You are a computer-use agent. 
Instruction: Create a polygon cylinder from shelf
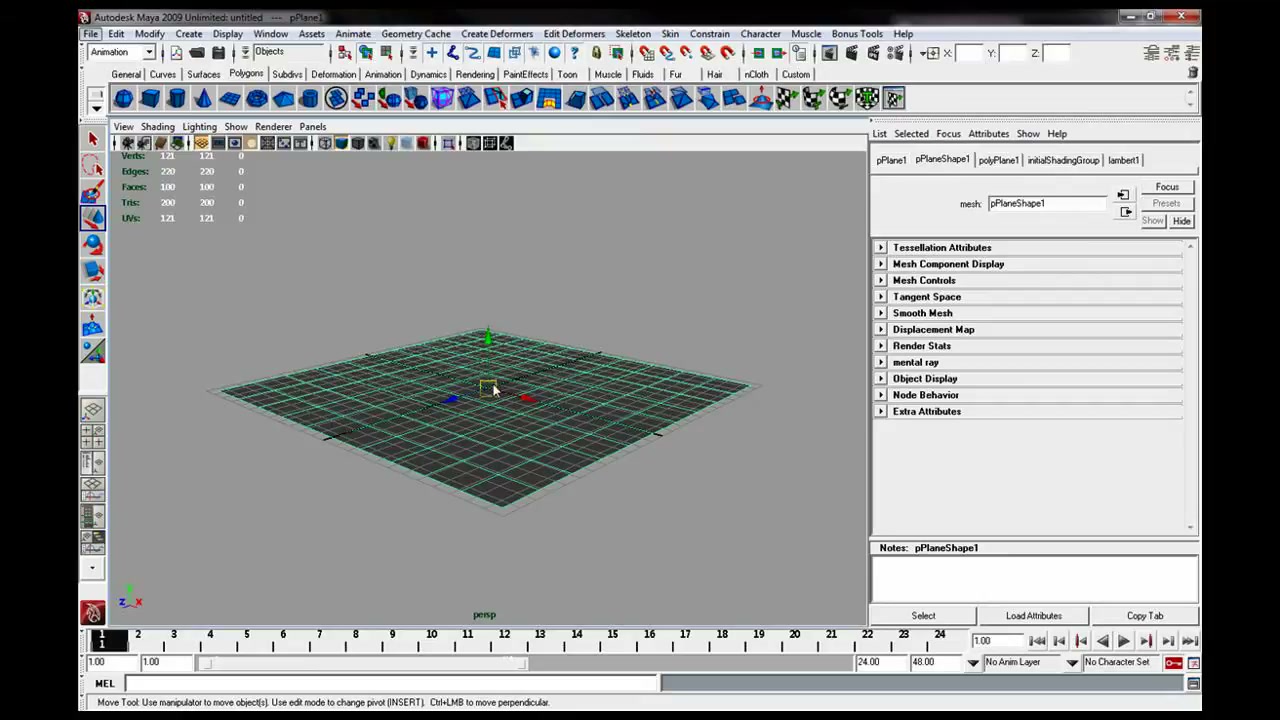[176, 98]
